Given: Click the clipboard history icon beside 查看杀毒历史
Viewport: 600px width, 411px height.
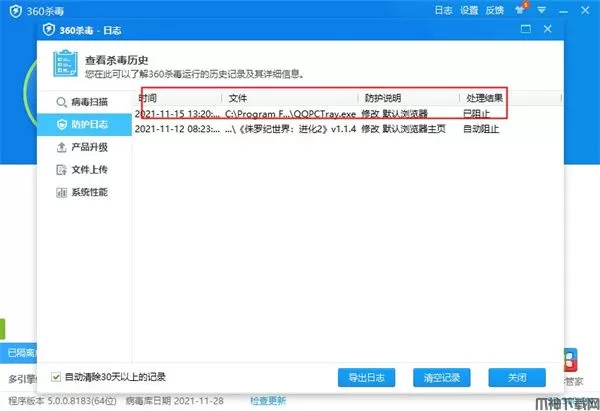Looking at the screenshot, I should pos(65,64).
